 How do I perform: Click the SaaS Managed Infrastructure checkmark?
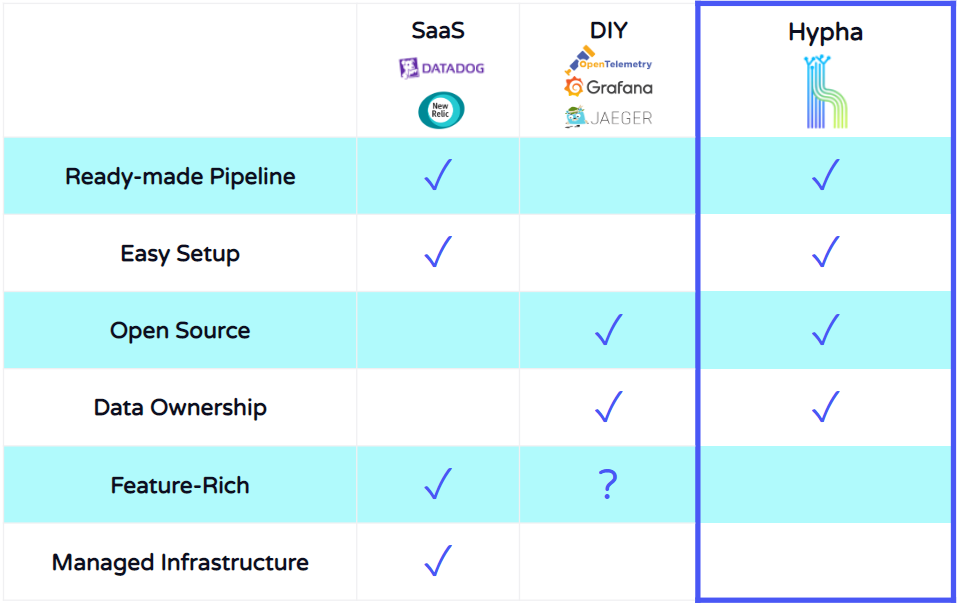click(x=438, y=560)
